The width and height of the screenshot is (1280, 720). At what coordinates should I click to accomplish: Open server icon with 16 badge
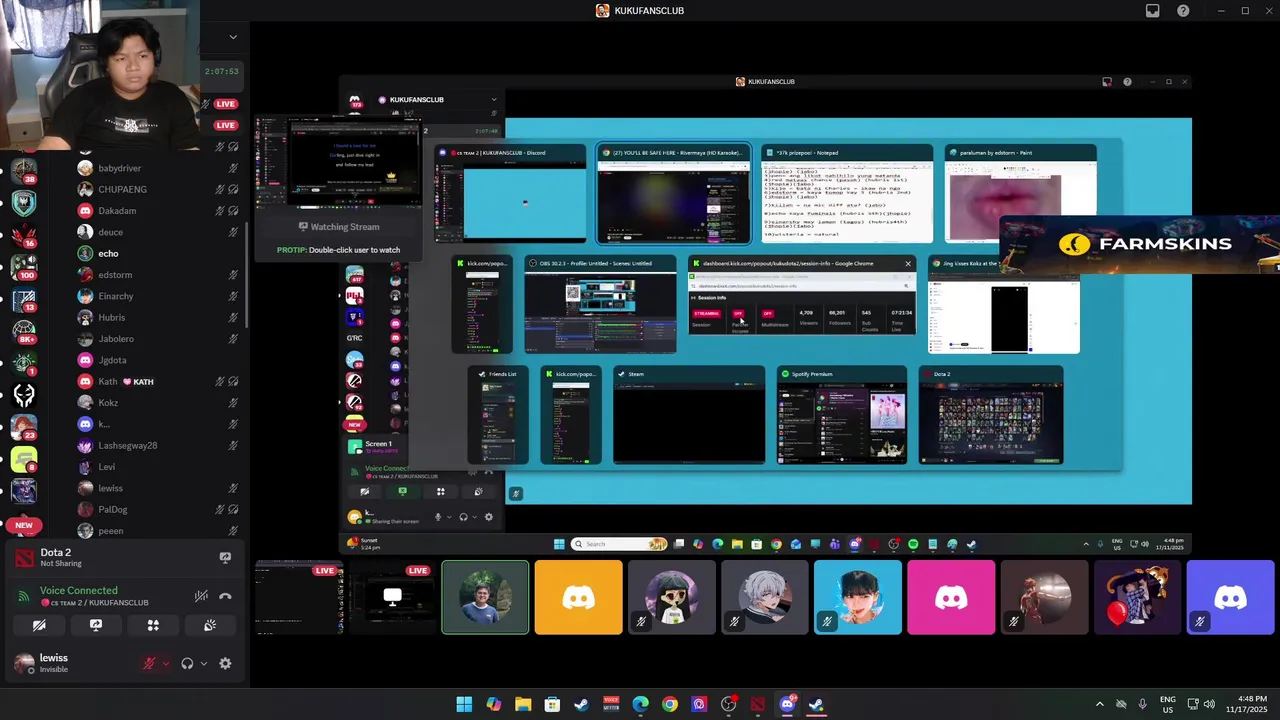(x=24, y=235)
